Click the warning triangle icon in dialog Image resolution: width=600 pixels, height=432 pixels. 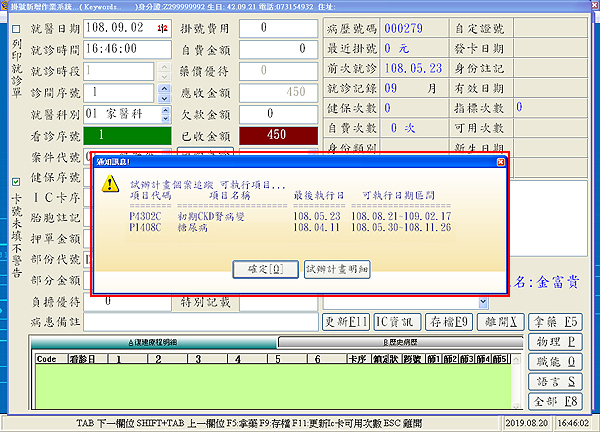[x=108, y=182]
